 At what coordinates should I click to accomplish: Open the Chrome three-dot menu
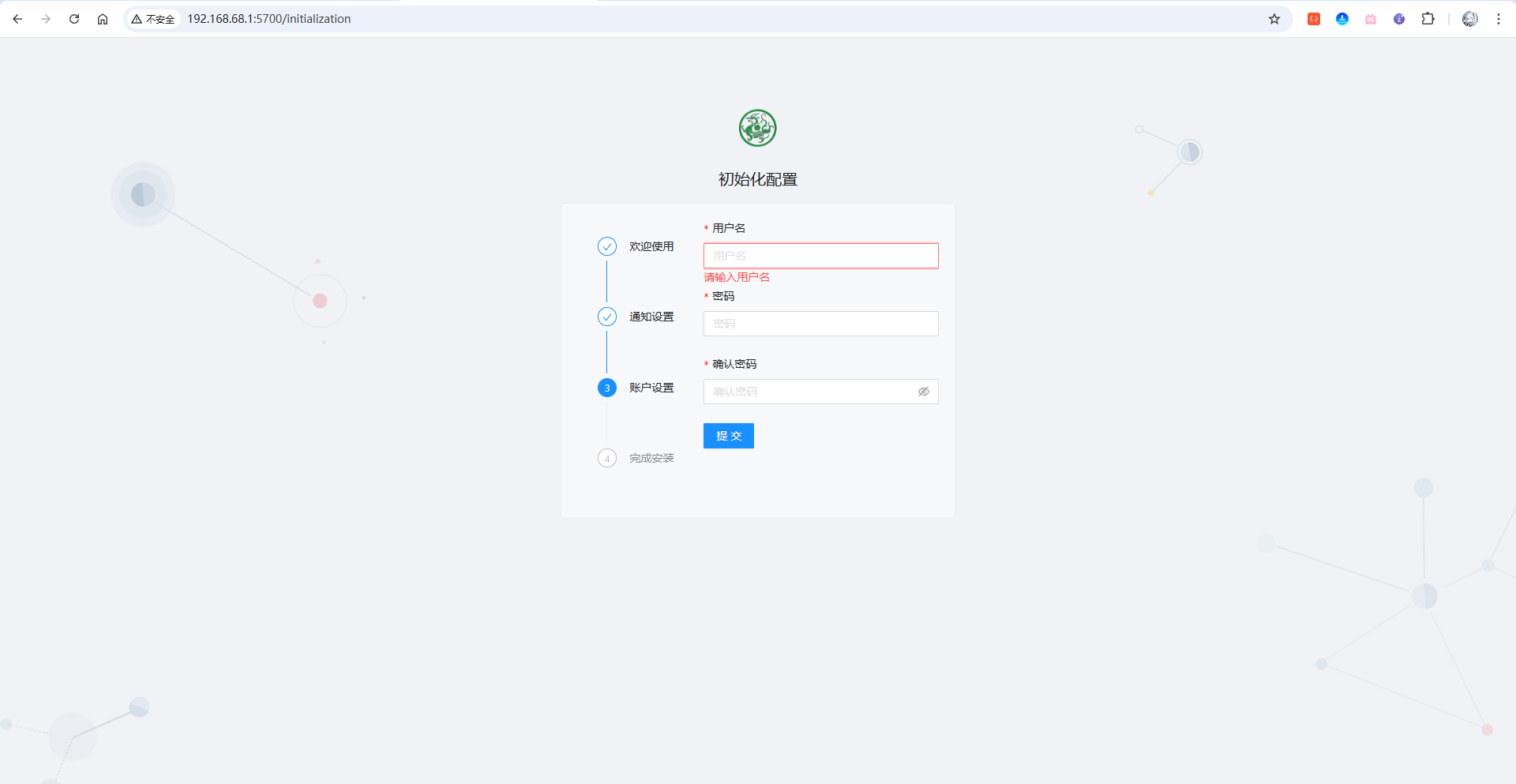coord(1498,19)
